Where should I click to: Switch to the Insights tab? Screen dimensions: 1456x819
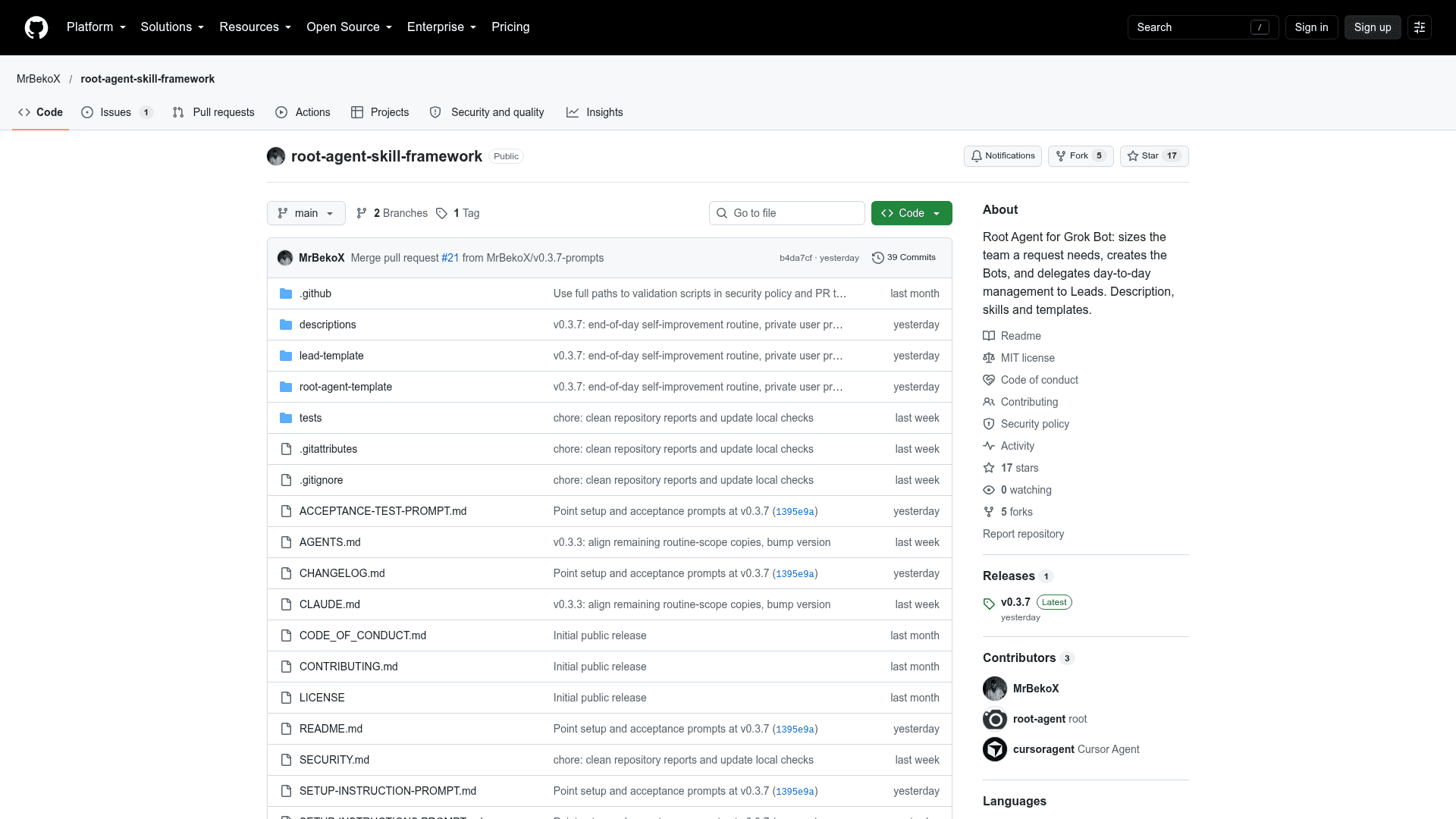point(595,112)
